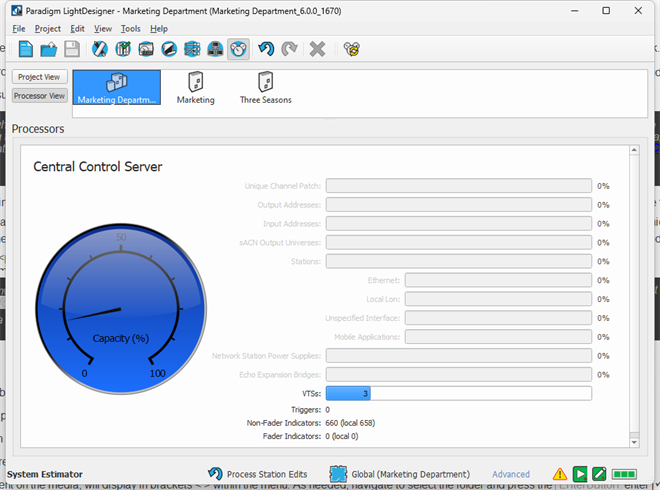Click Global (Marketing Department) label
The image size is (660, 490).
pyautogui.click(x=410, y=474)
